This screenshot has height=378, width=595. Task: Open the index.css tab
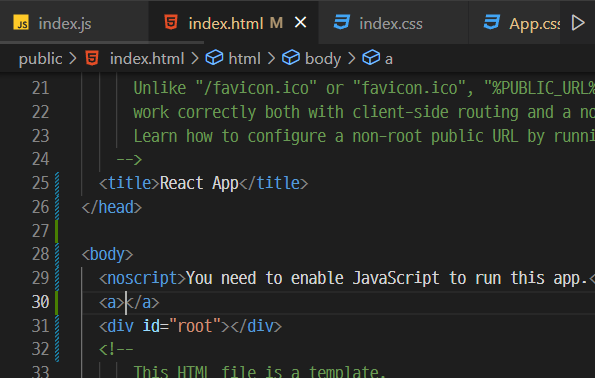click(x=393, y=23)
